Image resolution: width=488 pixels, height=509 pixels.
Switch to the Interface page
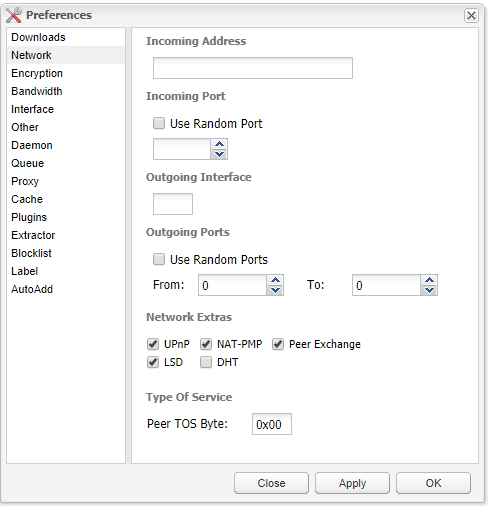click(66, 109)
